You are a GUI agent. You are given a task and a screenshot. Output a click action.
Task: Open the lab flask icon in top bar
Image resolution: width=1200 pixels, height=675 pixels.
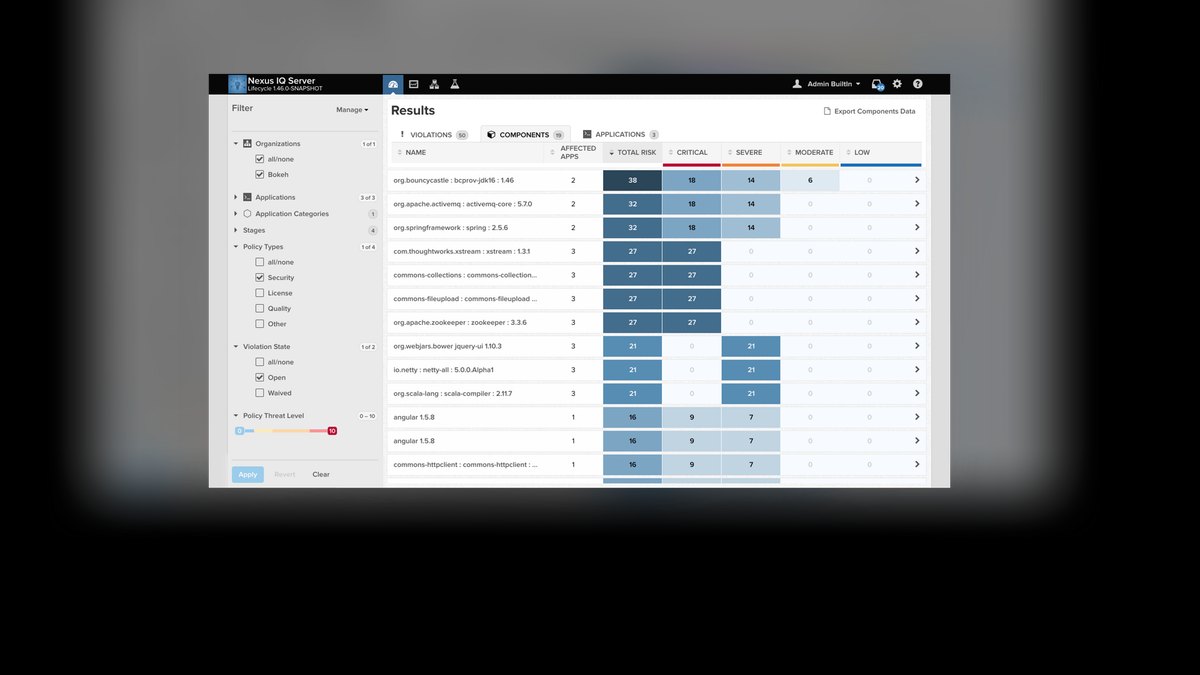(454, 85)
